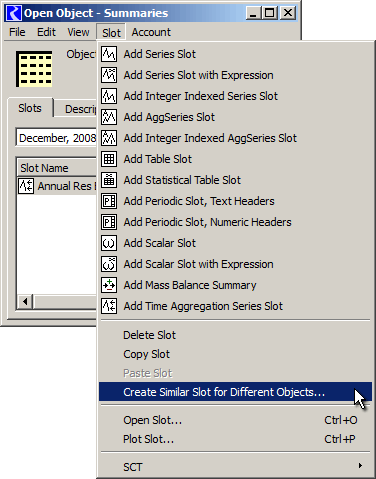The height and width of the screenshot is (479, 376).
Task: Click the Add Series Slot with Expression icon
Action: tap(109, 75)
